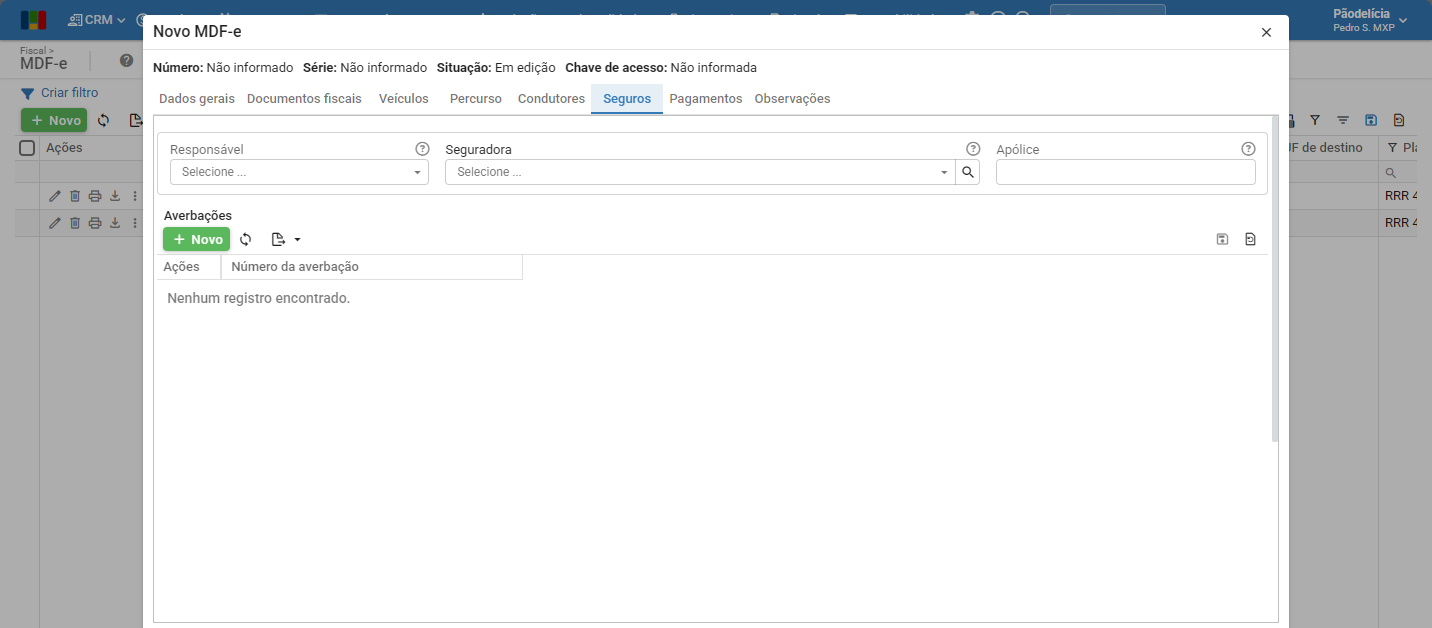Screen dimensions: 1432x628
Task: Open the Dados gerais tab
Action: (197, 99)
